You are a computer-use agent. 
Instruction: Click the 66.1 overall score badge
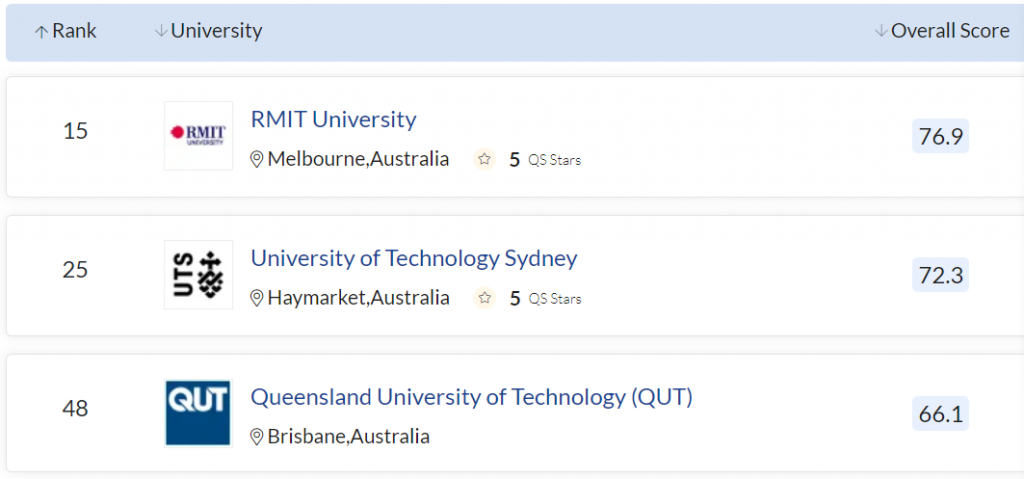pos(940,413)
